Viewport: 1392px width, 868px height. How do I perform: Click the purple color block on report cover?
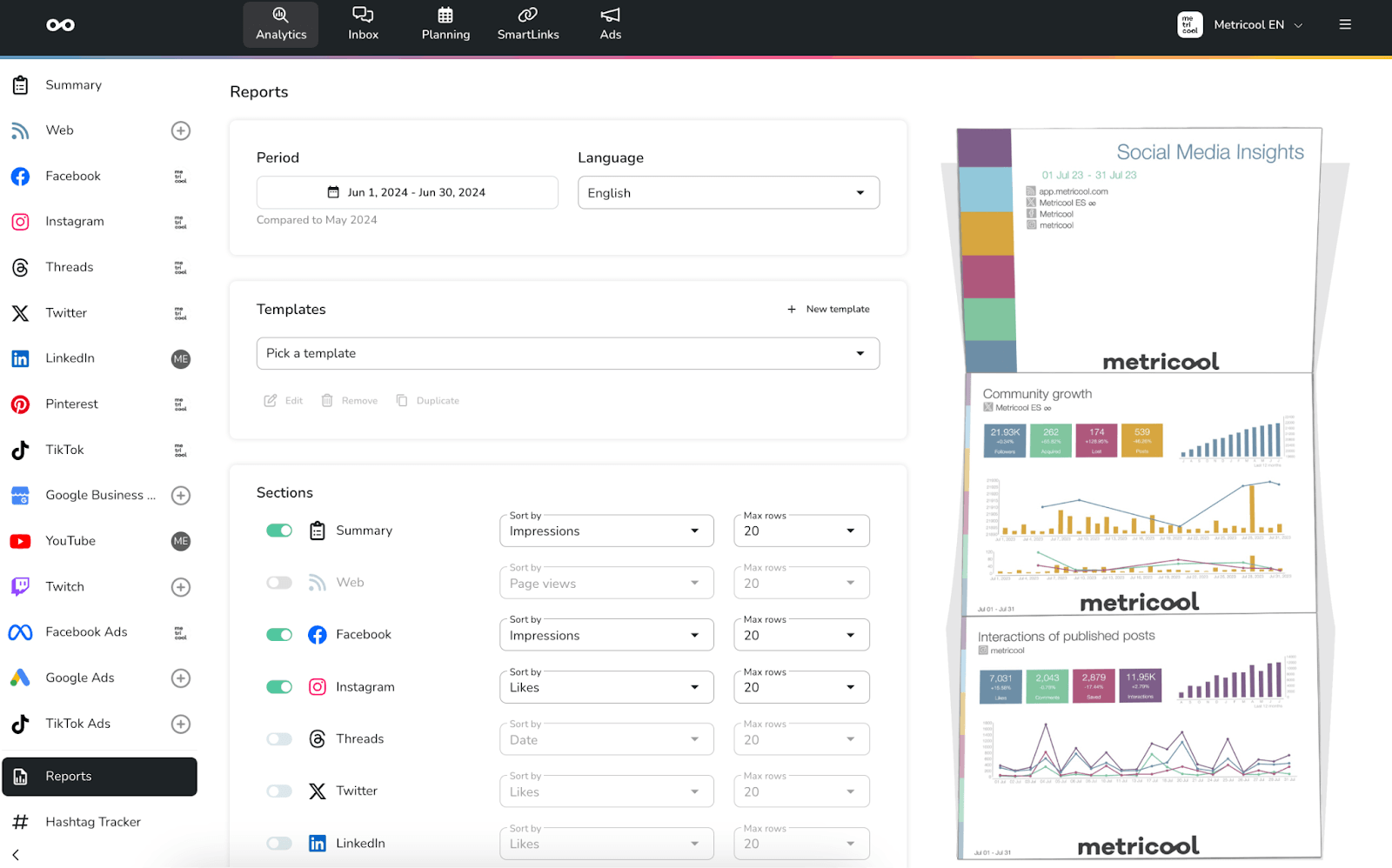(x=983, y=146)
